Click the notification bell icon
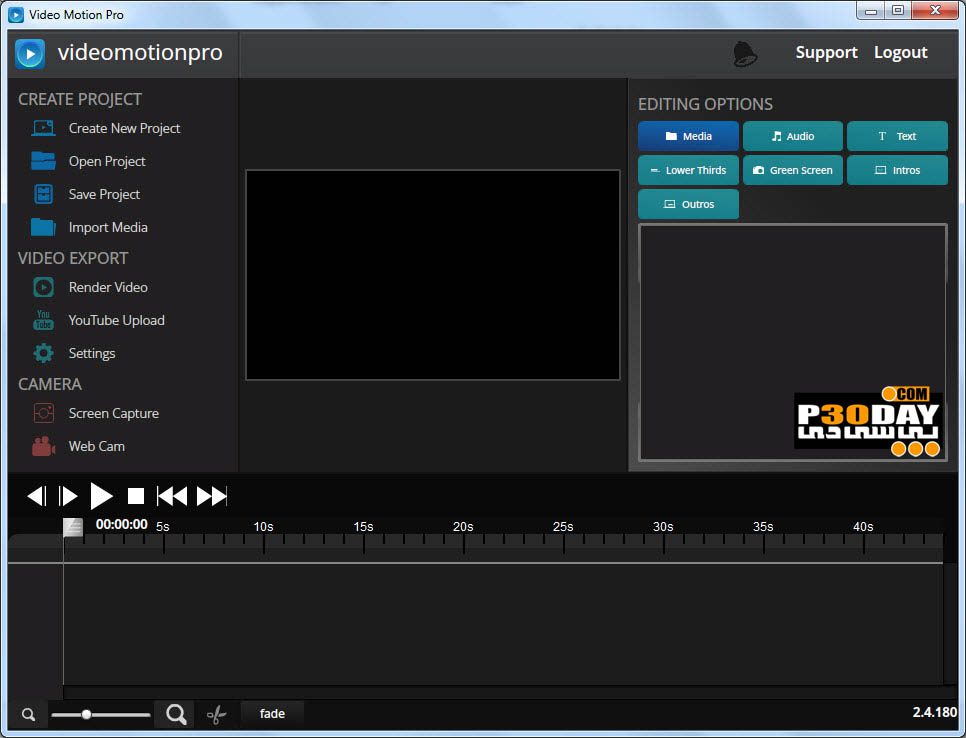The width and height of the screenshot is (966, 738). tap(745, 54)
